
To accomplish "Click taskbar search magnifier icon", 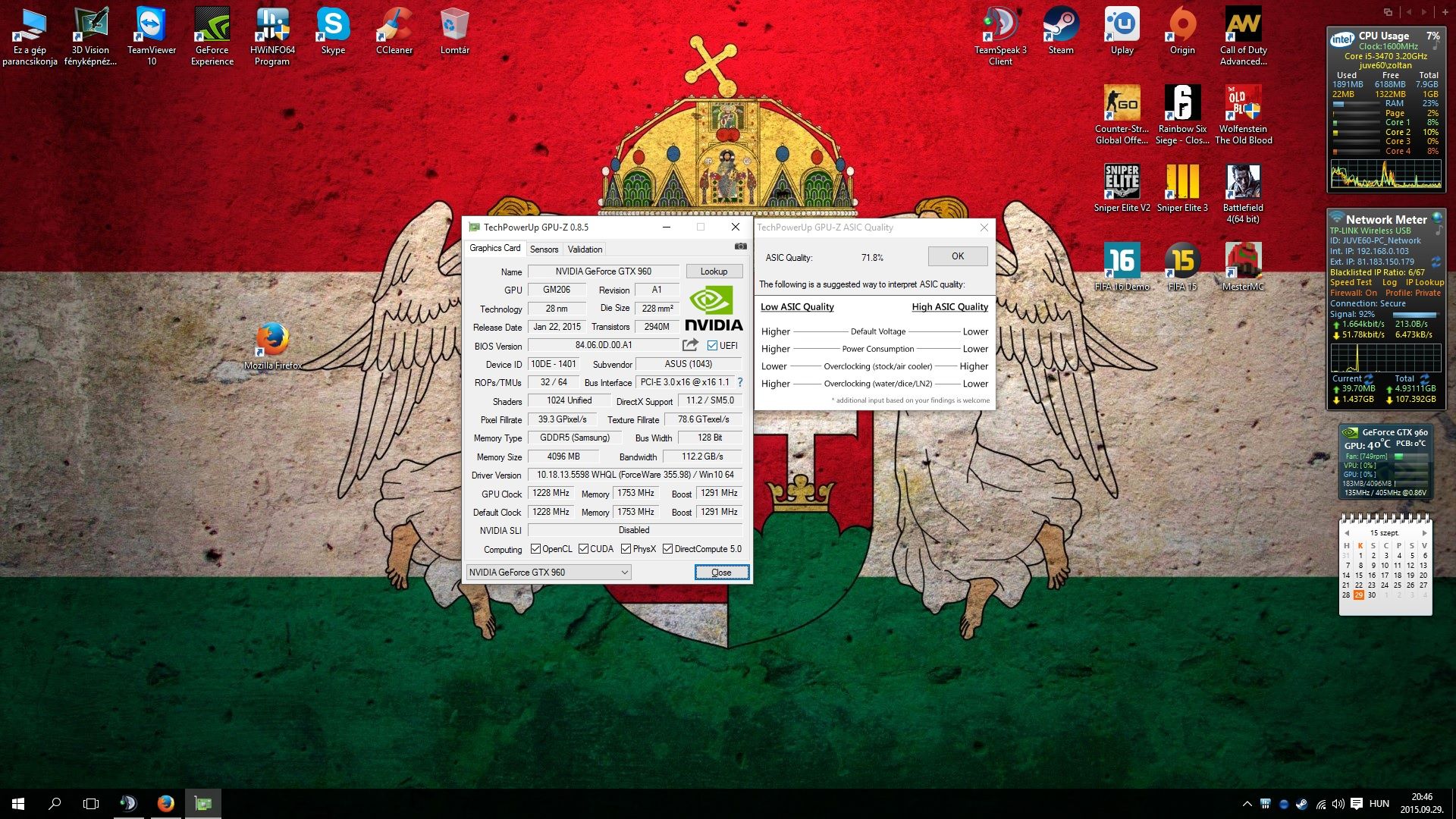I will click(55, 804).
